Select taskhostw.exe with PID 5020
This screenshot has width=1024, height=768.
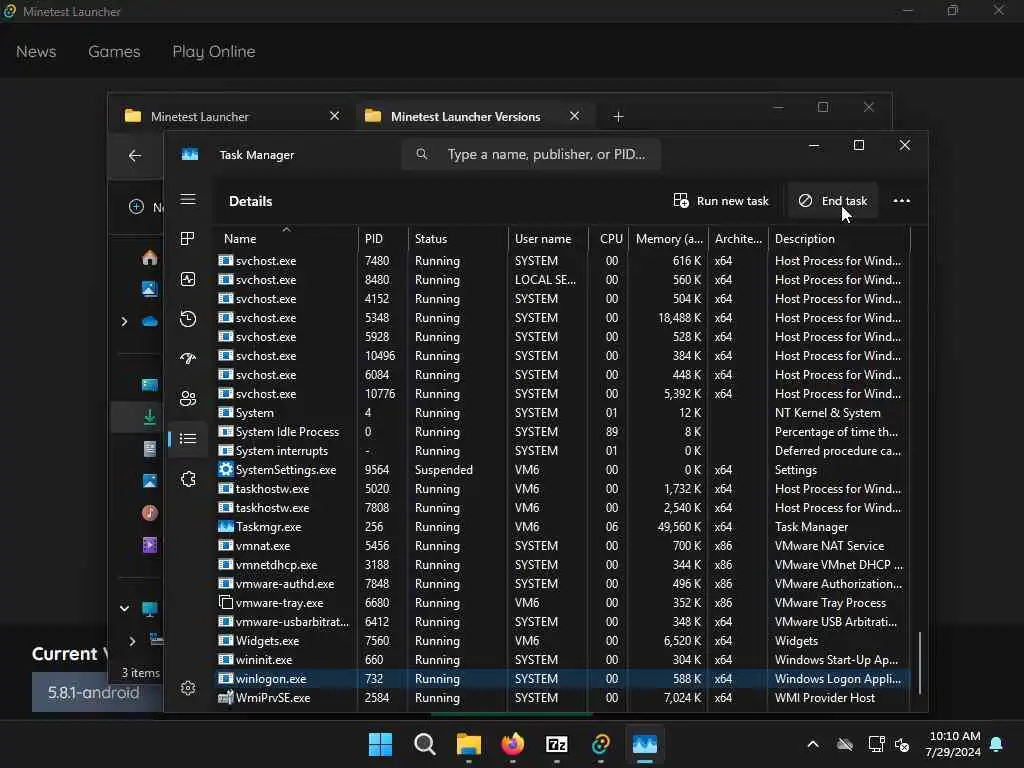(562, 488)
